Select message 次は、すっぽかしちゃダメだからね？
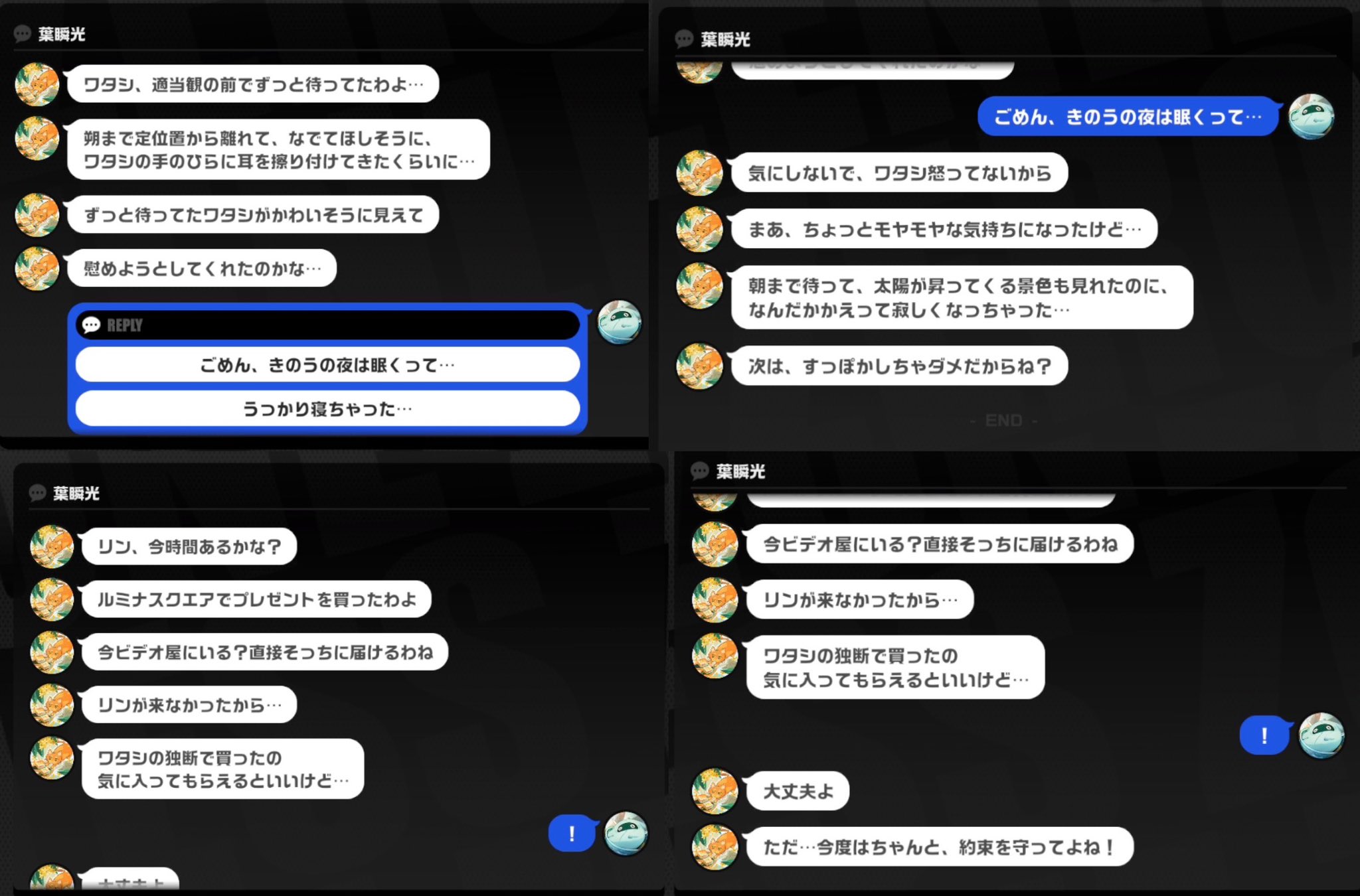Screen dimensions: 1360x896 (x=899, y=366)
